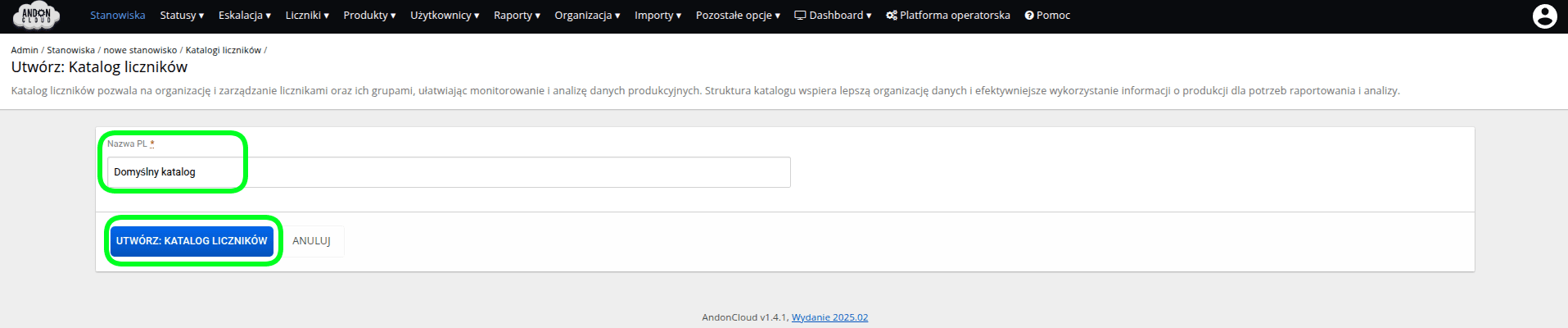Go to Stanowiska in navigation bar

click(118, 16)
